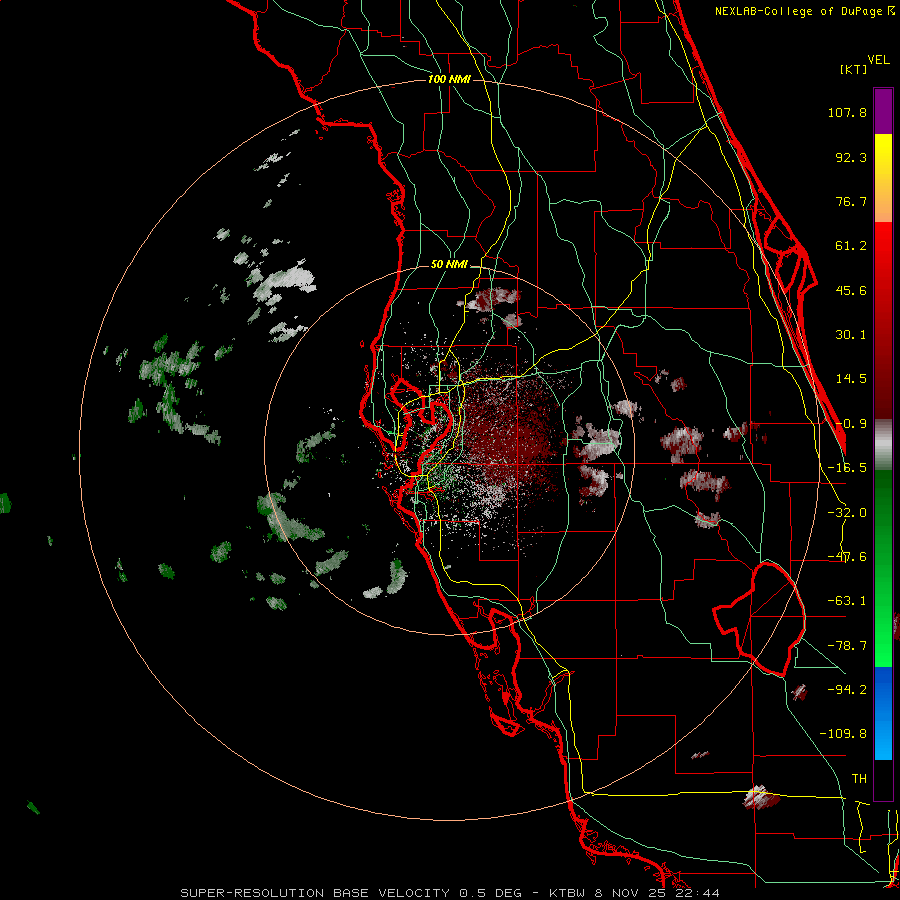This screenshot has height=900, width=900.
Task: Select the 14.5 velocity scale value
Action: coord(851,379)
